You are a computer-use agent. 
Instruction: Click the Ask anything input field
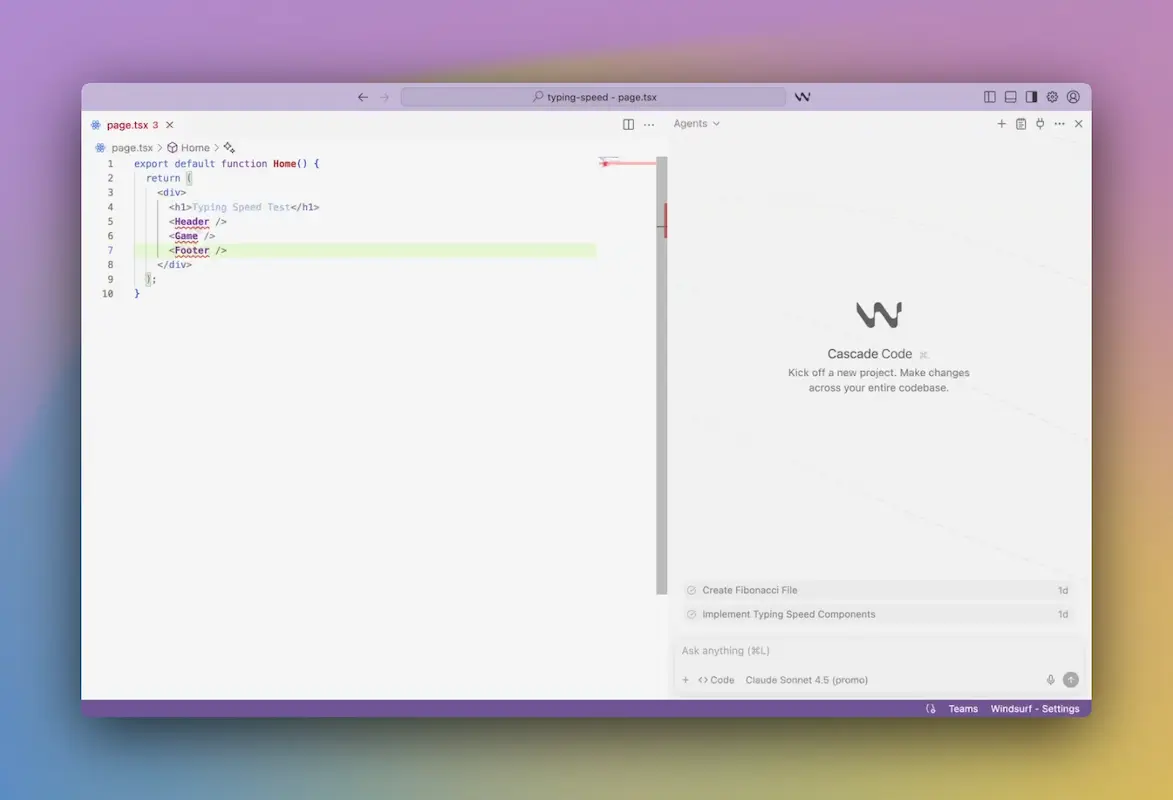coord(860,651)
